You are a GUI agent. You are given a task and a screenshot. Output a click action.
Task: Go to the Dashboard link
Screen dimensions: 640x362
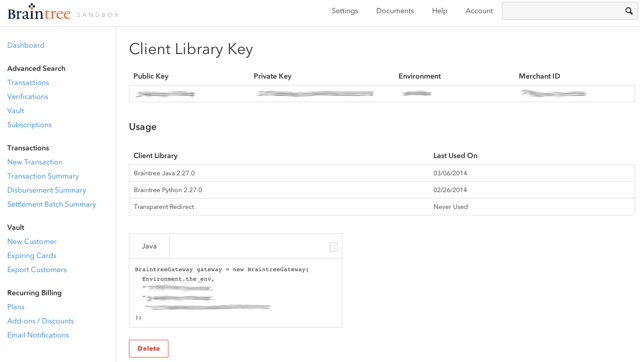click(x=26, y=45)
